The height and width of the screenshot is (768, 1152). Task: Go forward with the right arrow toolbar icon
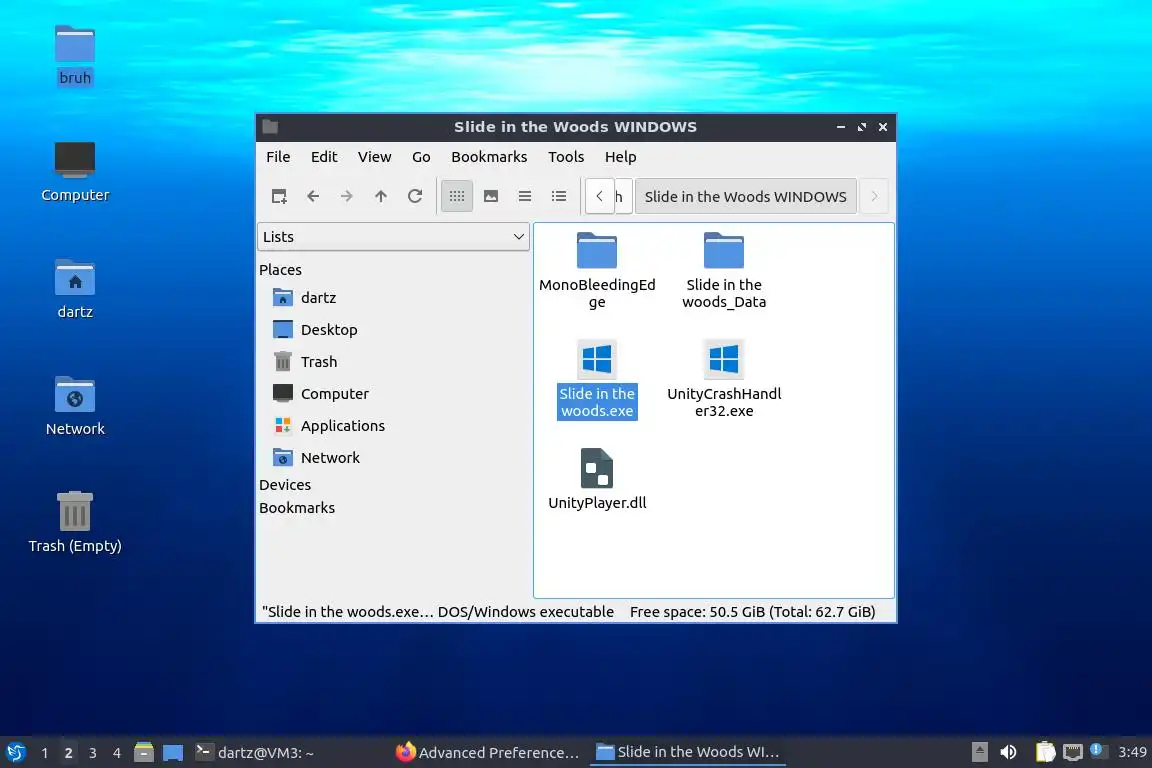(x=347, y=196)
